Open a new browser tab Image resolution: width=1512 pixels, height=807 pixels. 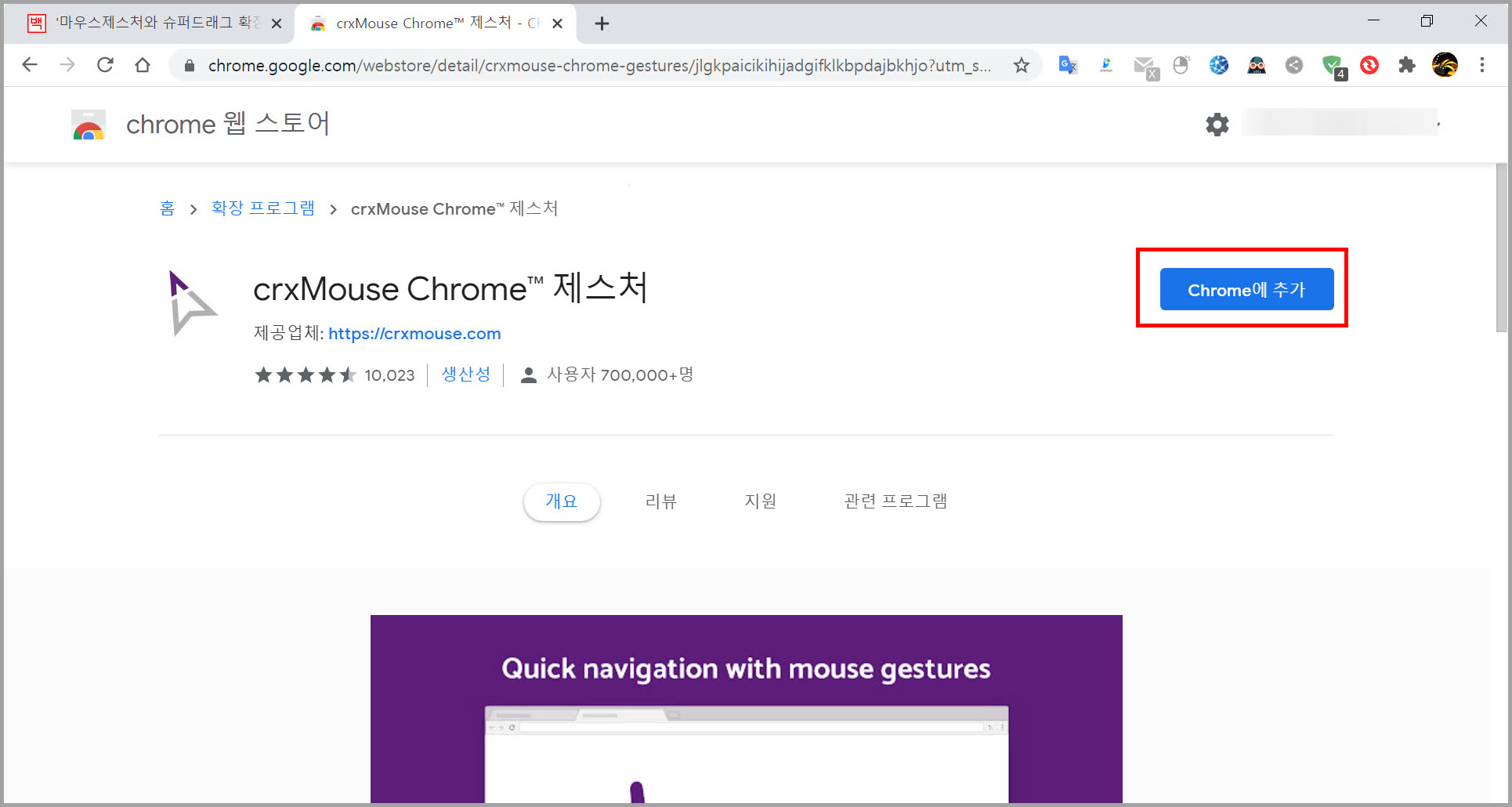[602, 24]
